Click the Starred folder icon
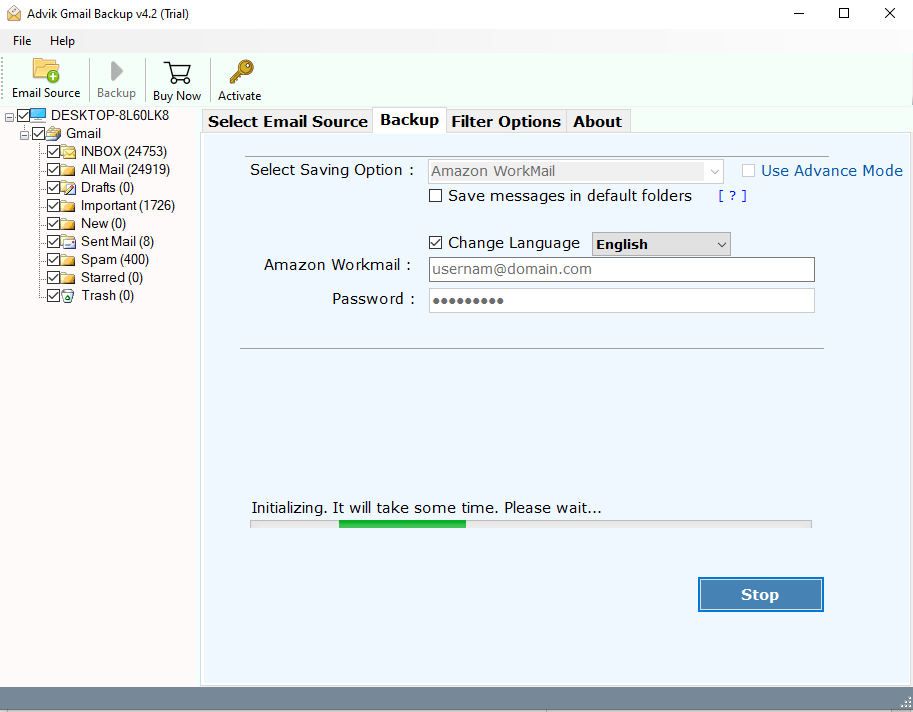 click(69, 278)
